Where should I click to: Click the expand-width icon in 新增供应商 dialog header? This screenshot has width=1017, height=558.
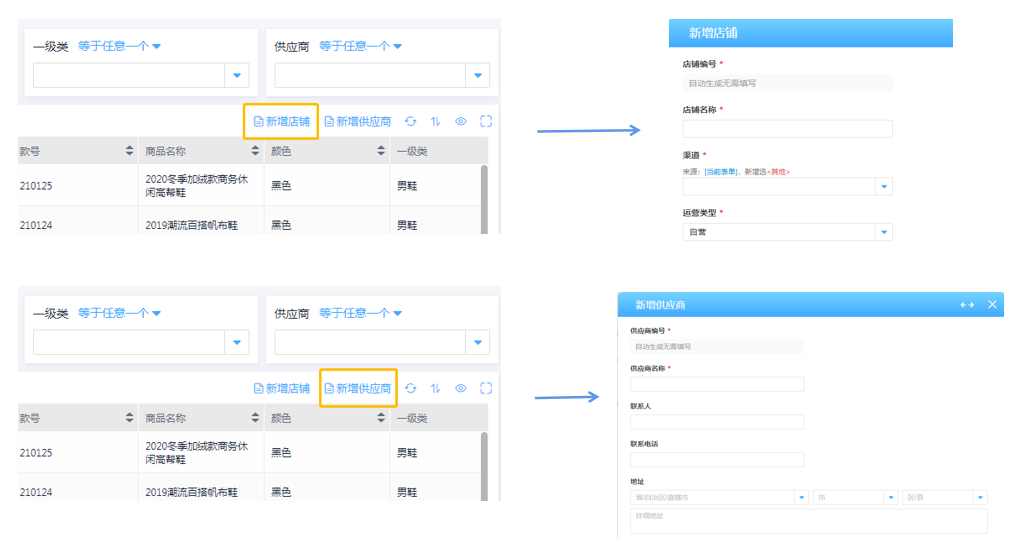(967, 305)
